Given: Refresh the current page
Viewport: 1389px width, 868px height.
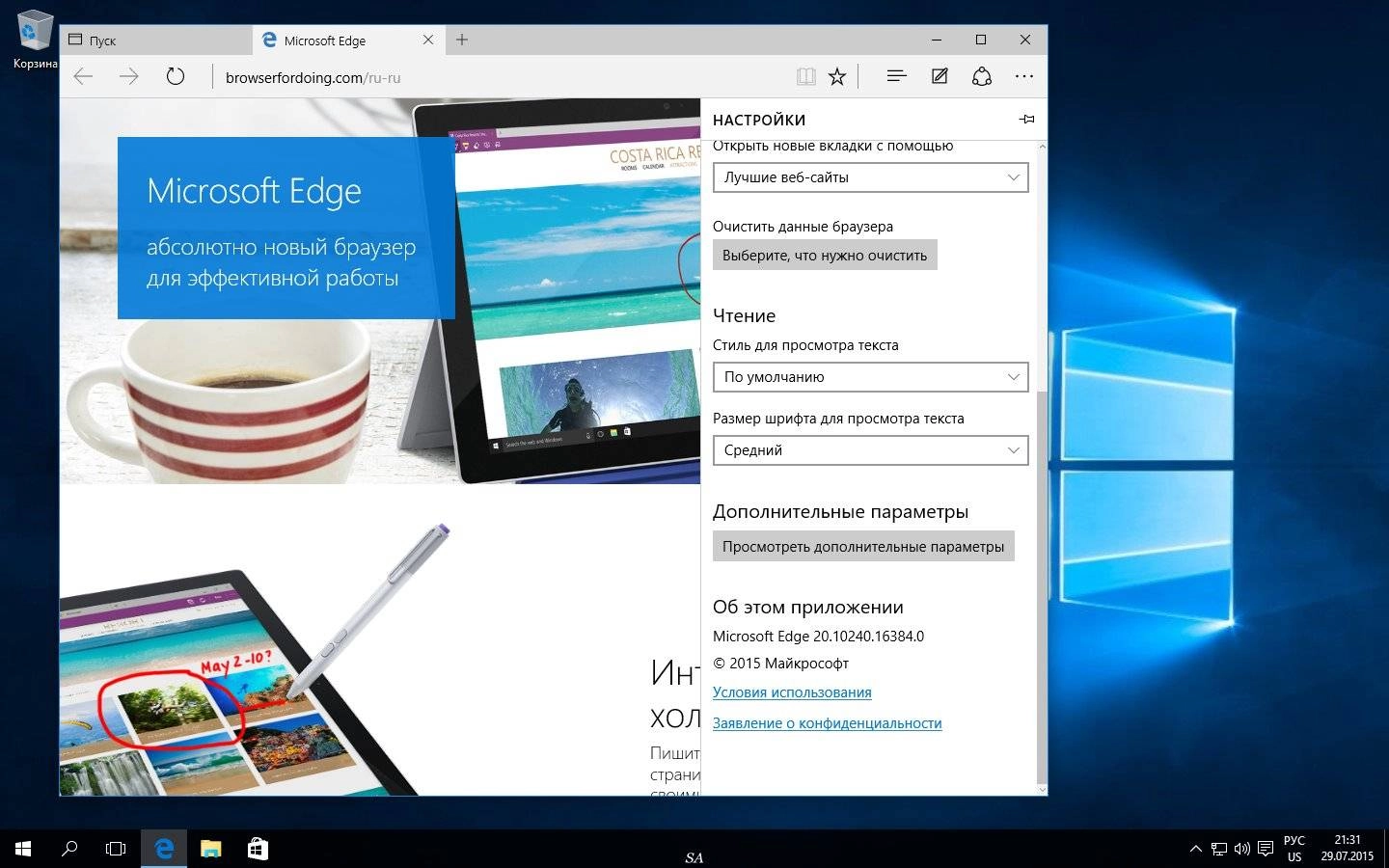Looking at the screenshot, I should [x=175, y=76].
